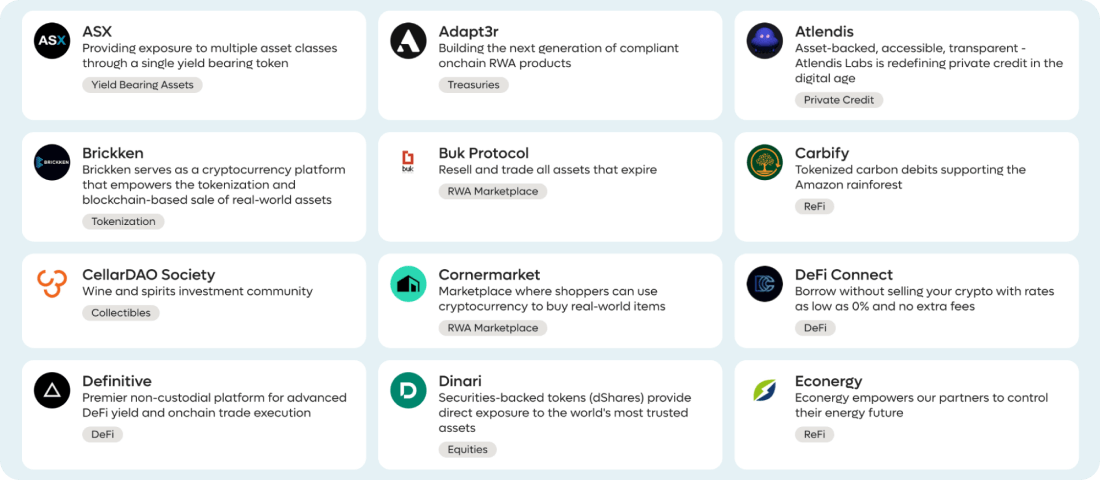The image size is (1100, 480).
Task: Choose the Tokenization tag under Brickken
Action: 123,221
